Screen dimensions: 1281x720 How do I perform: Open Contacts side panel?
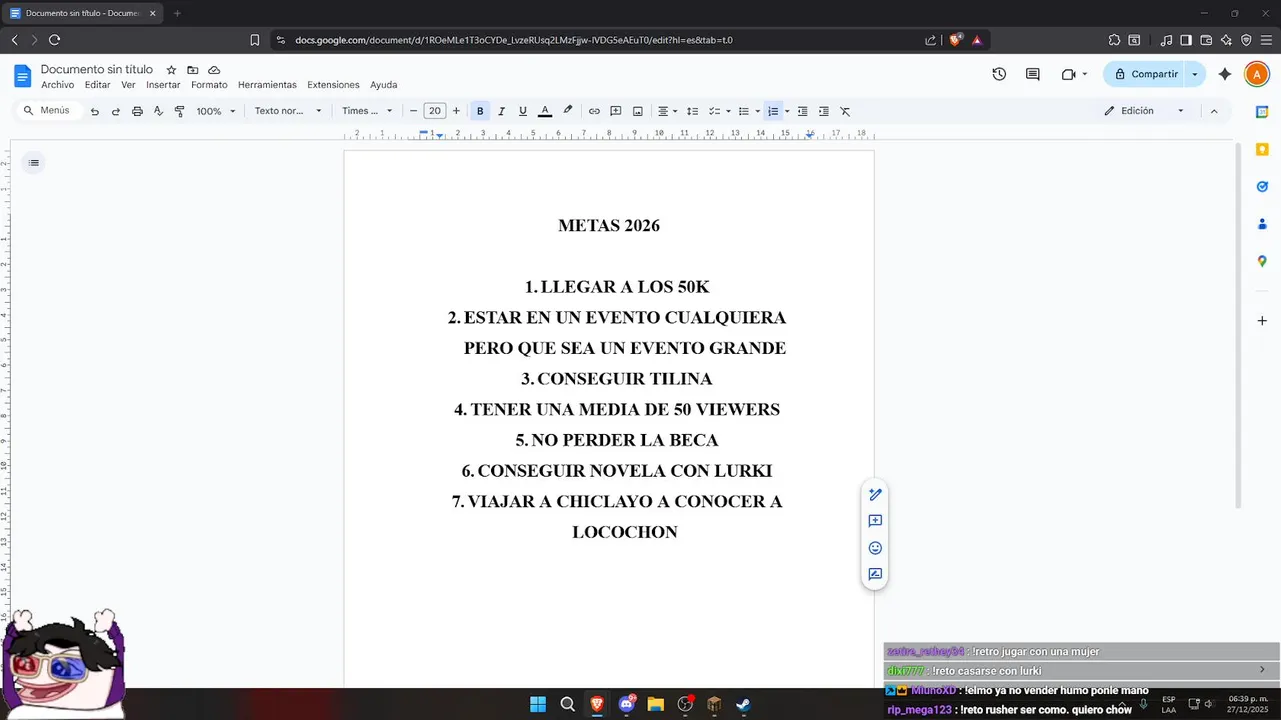1262,224
